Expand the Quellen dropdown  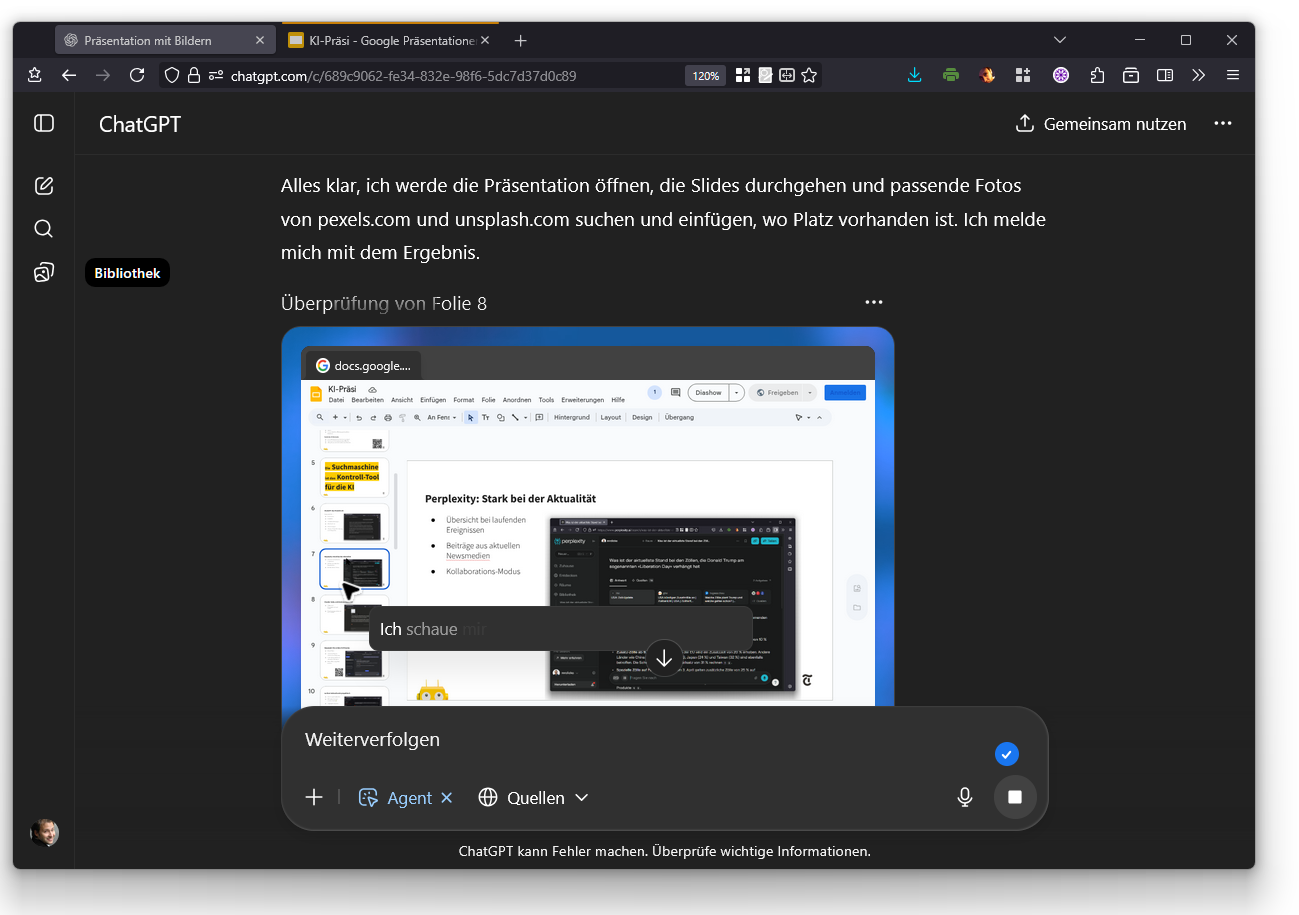[534, 797]
